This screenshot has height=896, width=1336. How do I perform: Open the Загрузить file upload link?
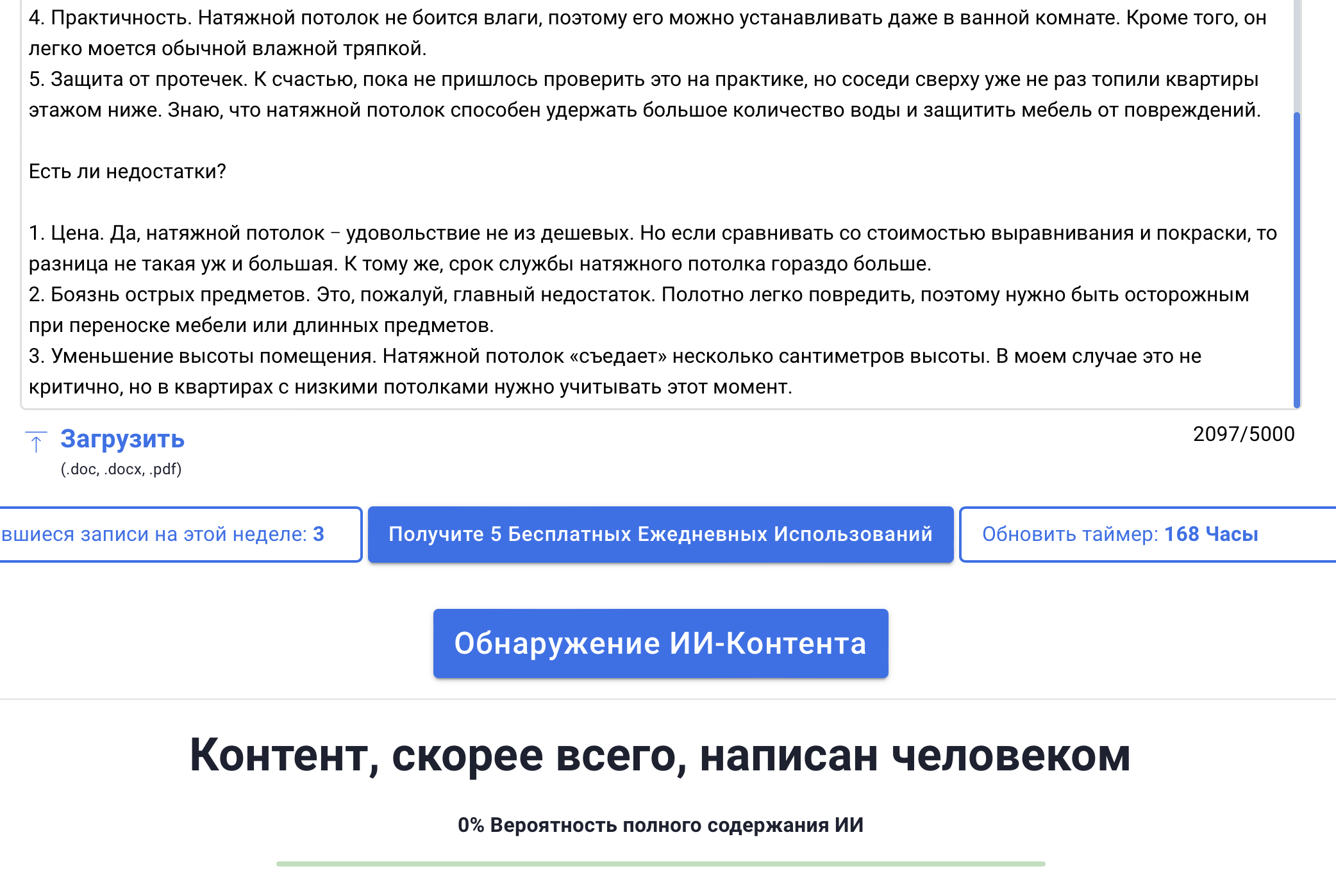tap(122, 439)
